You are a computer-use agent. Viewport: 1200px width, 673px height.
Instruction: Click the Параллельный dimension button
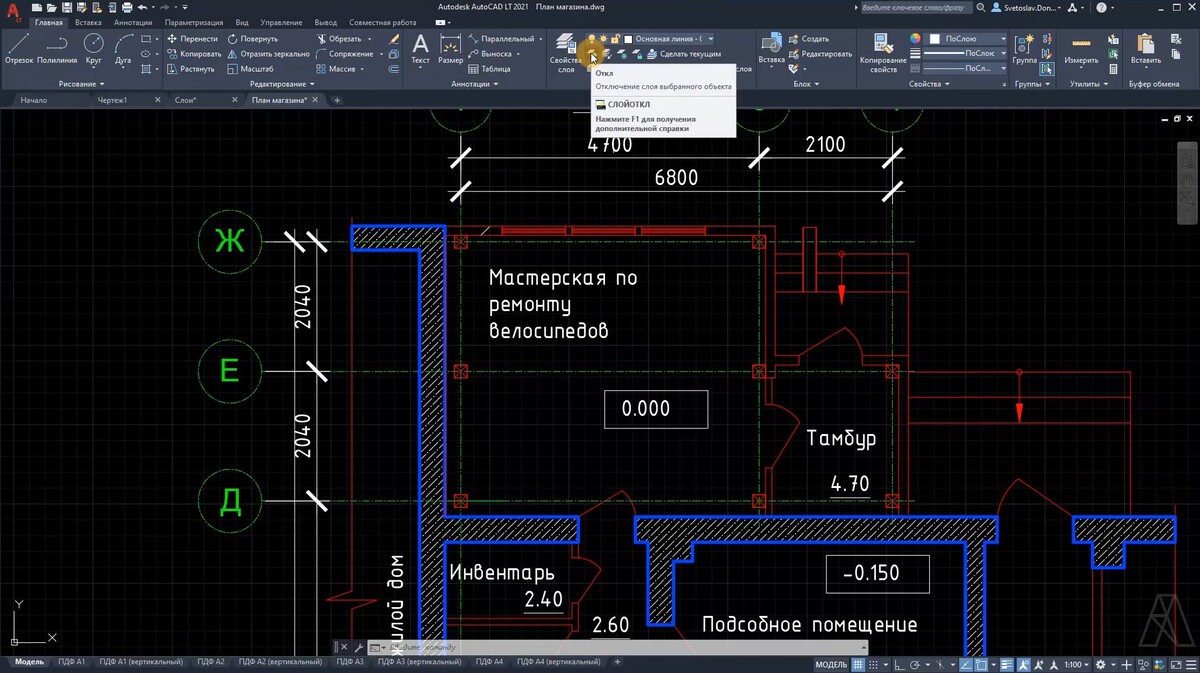click(501, 39)
